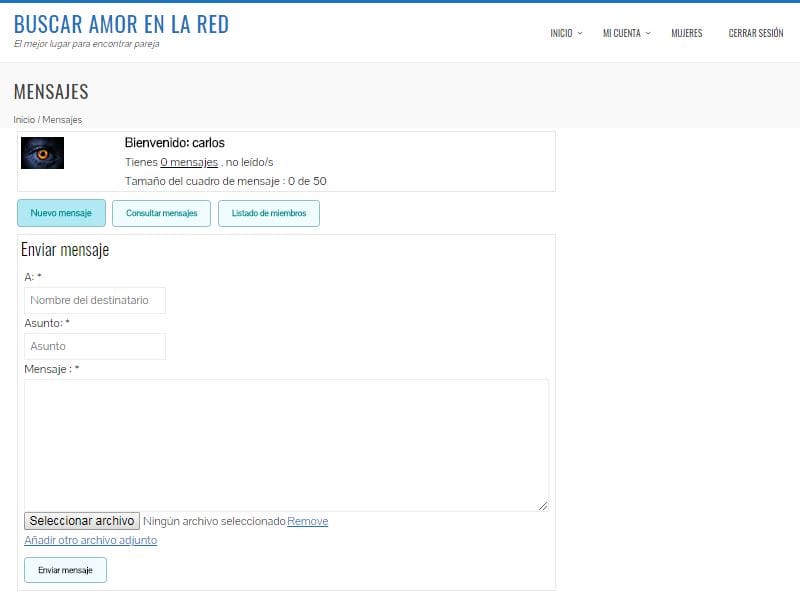Click the Remove attachment link
The width and height of the screenshot is (800, 598).
(307, 521)
